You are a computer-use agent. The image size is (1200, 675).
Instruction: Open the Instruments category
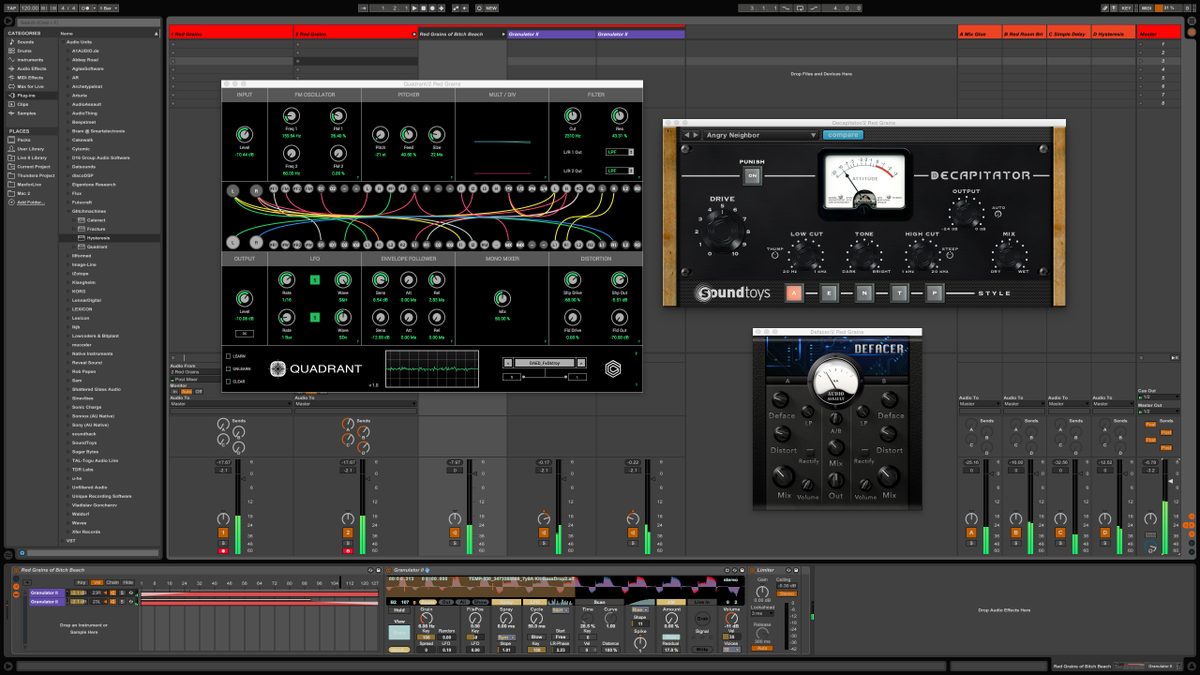[30, 59]
